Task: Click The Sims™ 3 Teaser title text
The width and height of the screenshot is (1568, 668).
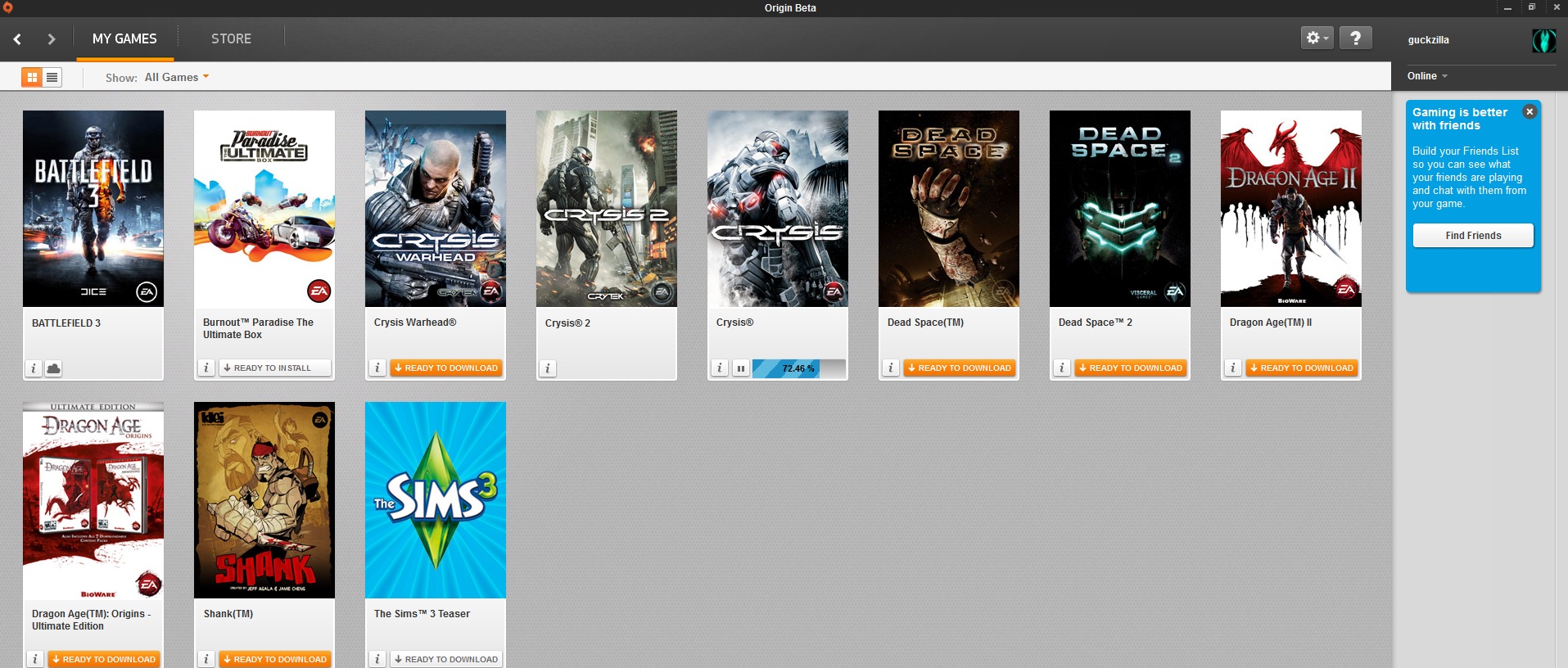Action: click(x=422, y=614)
